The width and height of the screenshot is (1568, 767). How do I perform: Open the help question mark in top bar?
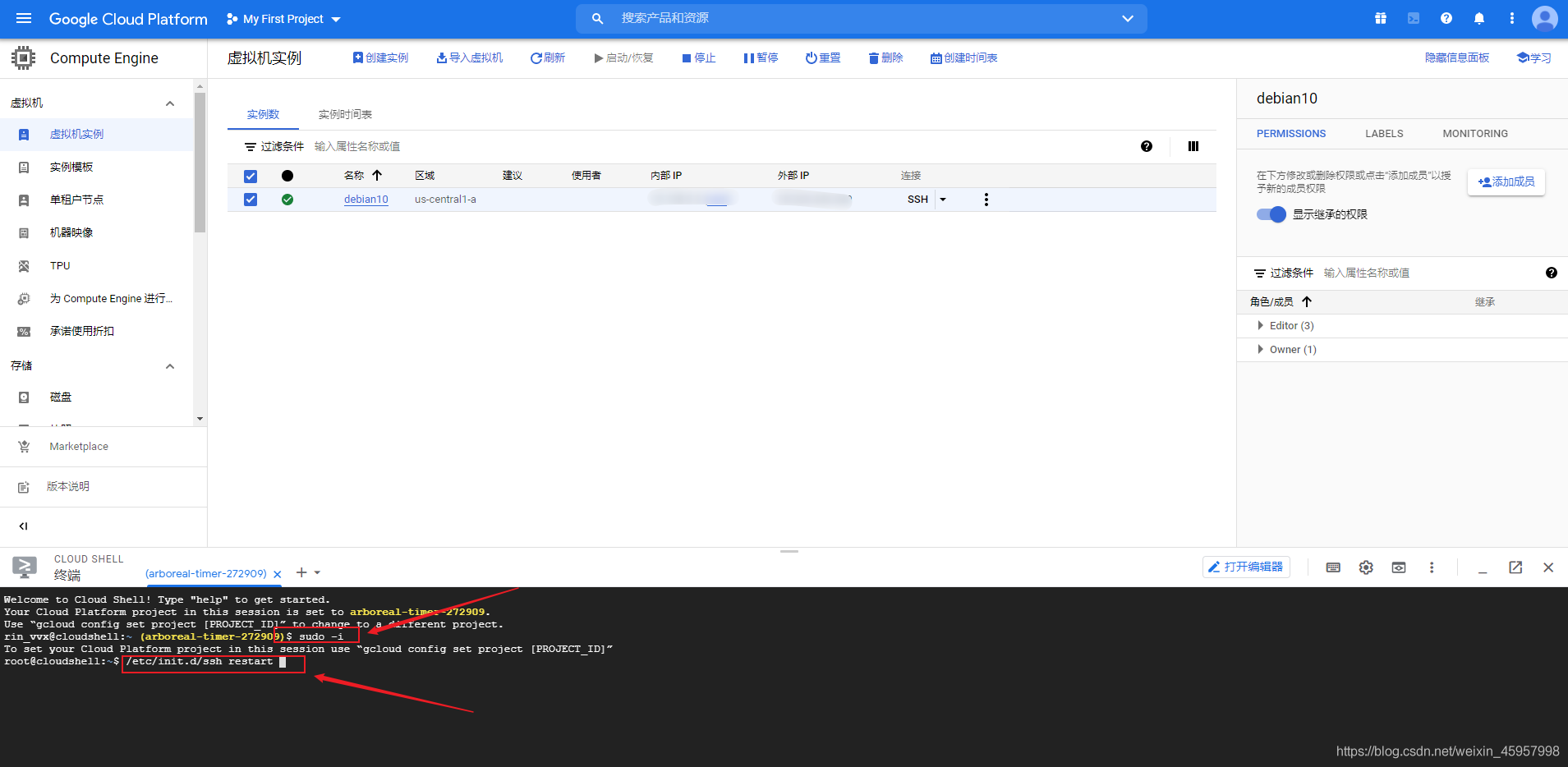coord(1446,18)
